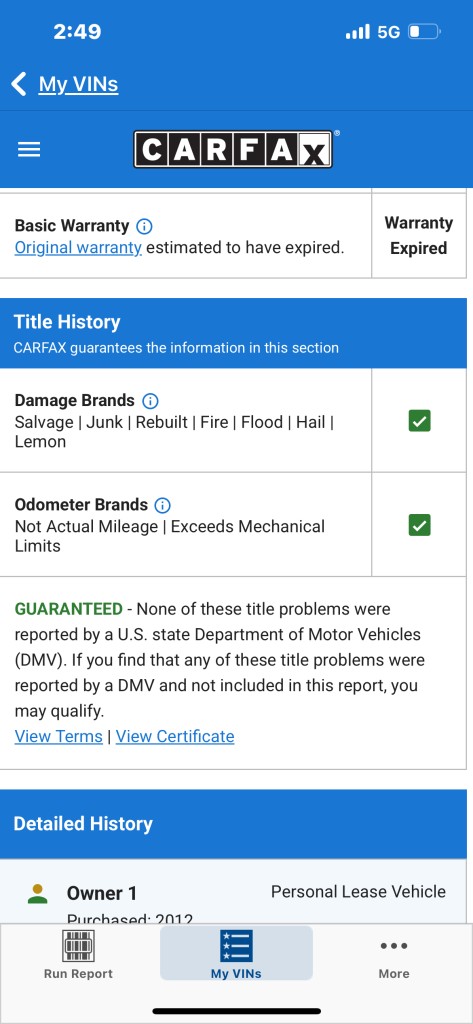Show Damage Brands info icon
Screen dimensions: 473x1024
(x=150, y=401)
